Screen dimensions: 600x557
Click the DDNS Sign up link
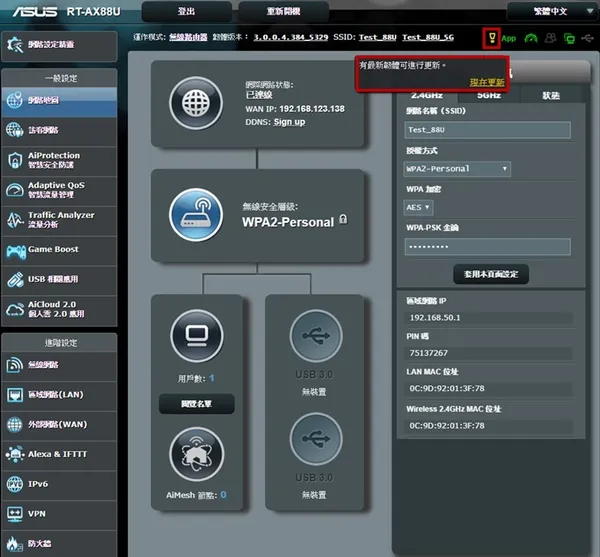coord(289,122)
